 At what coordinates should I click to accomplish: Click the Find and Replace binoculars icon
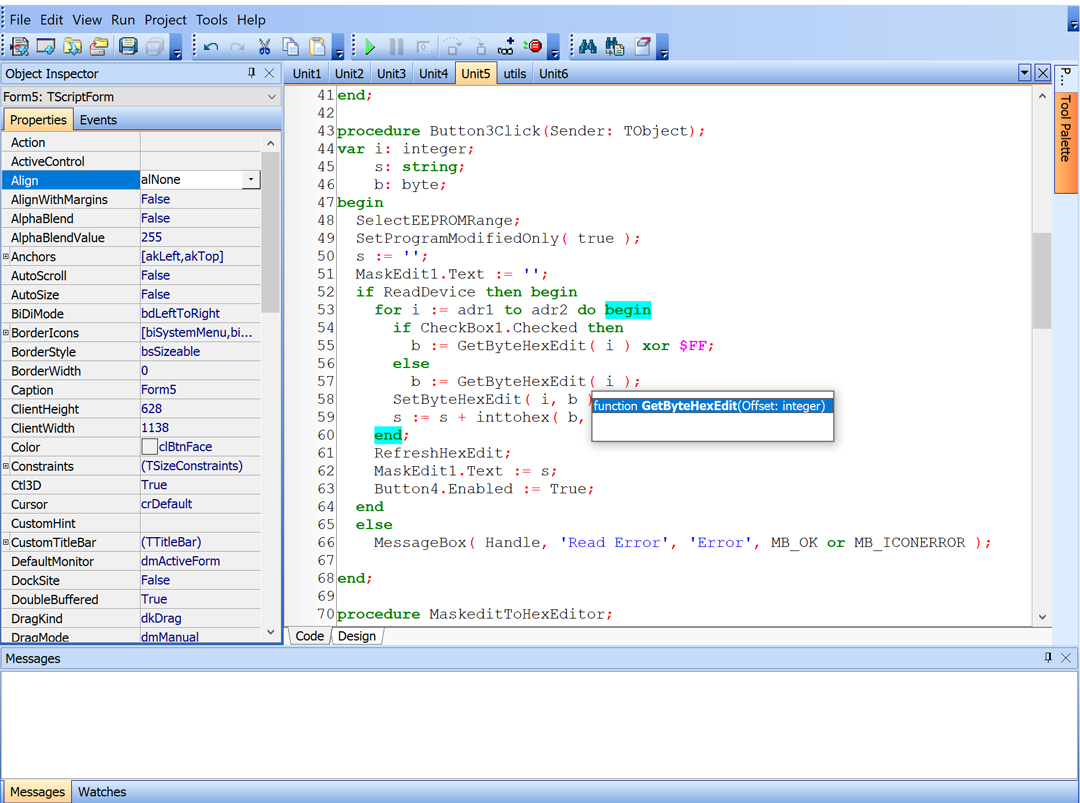click(x=614, y=46)
